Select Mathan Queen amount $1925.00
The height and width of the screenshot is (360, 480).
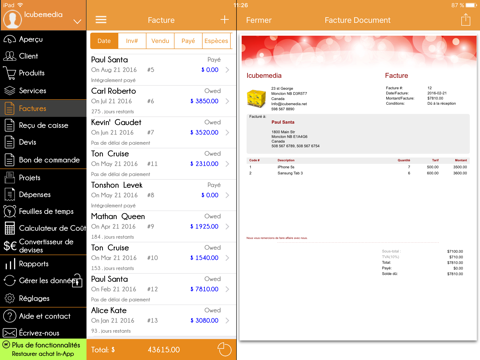click(x=204, y=226)
